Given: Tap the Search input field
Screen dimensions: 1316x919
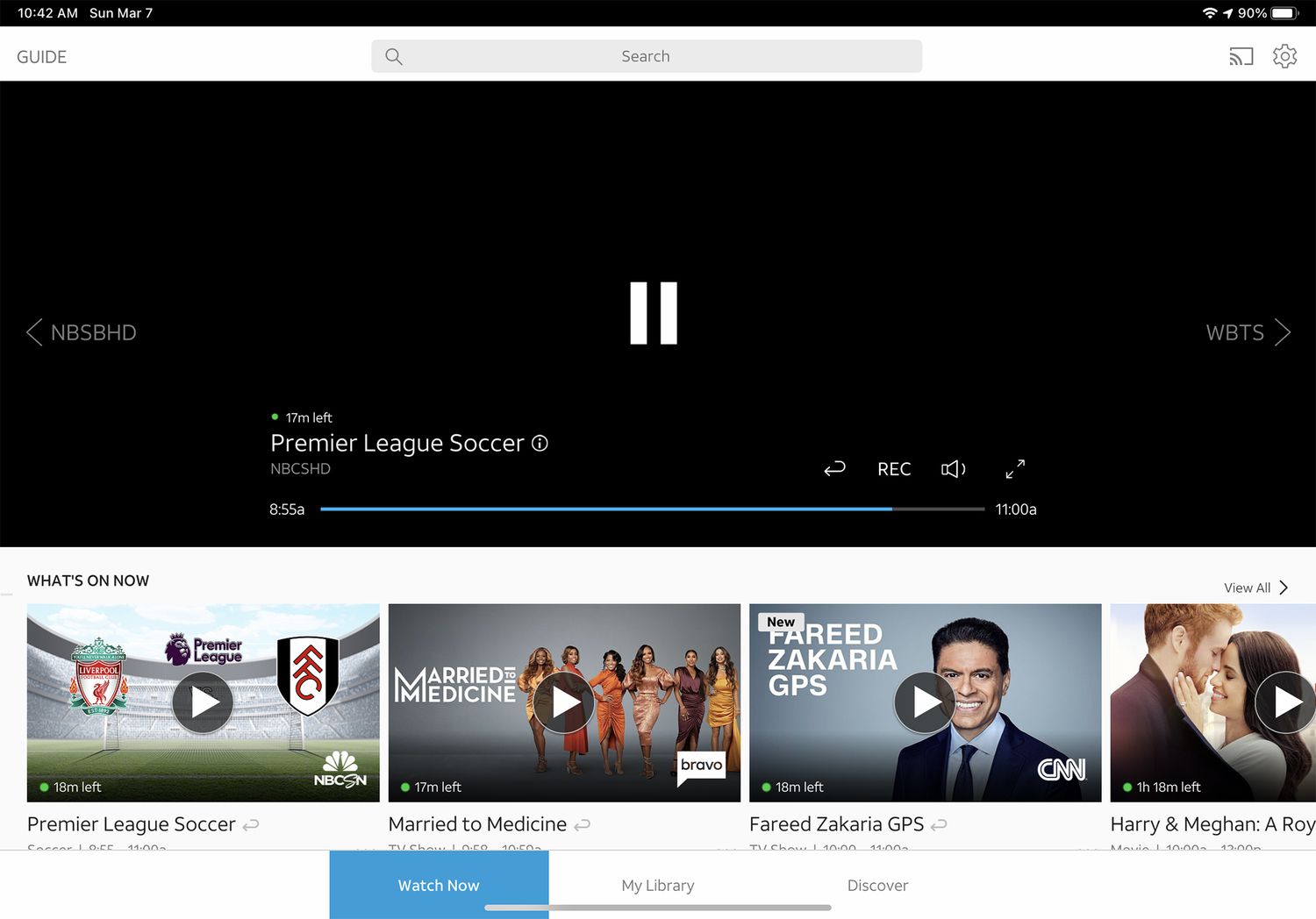Looking at the screenshot, I should pyautogui.click(x=646, y=56).
